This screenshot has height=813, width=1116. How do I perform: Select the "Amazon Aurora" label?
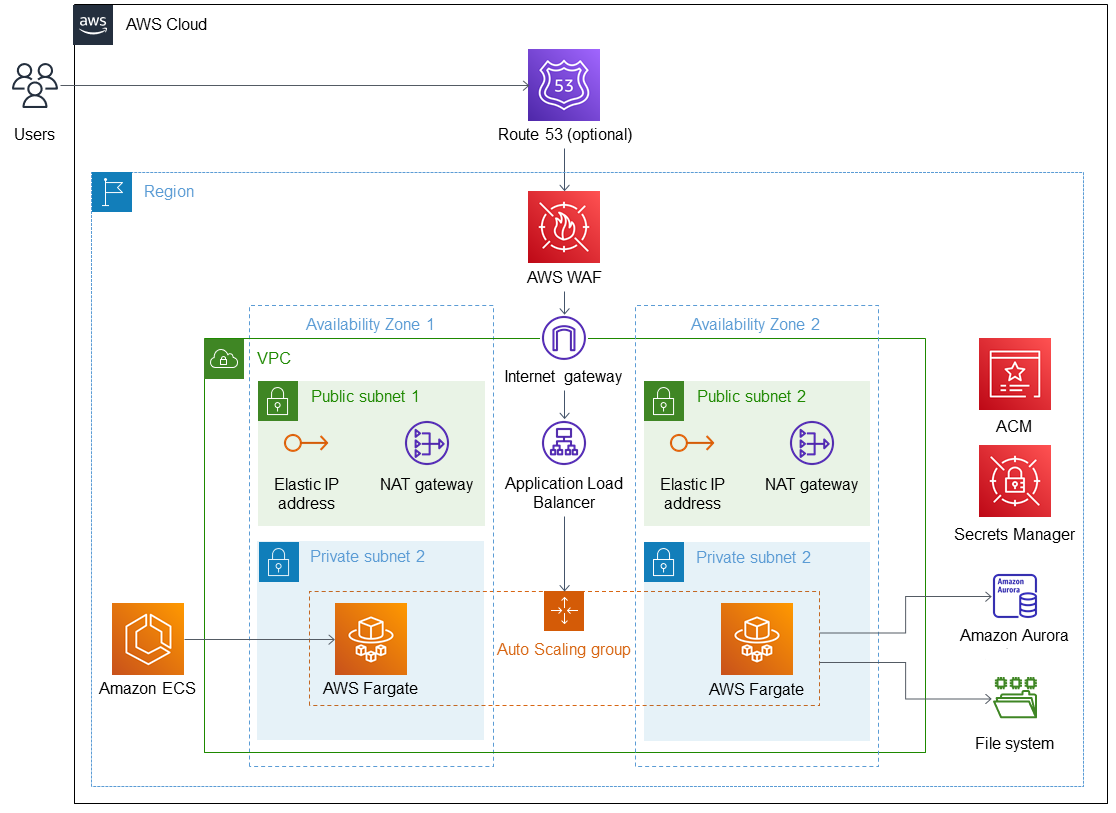tap(1014, 636)
